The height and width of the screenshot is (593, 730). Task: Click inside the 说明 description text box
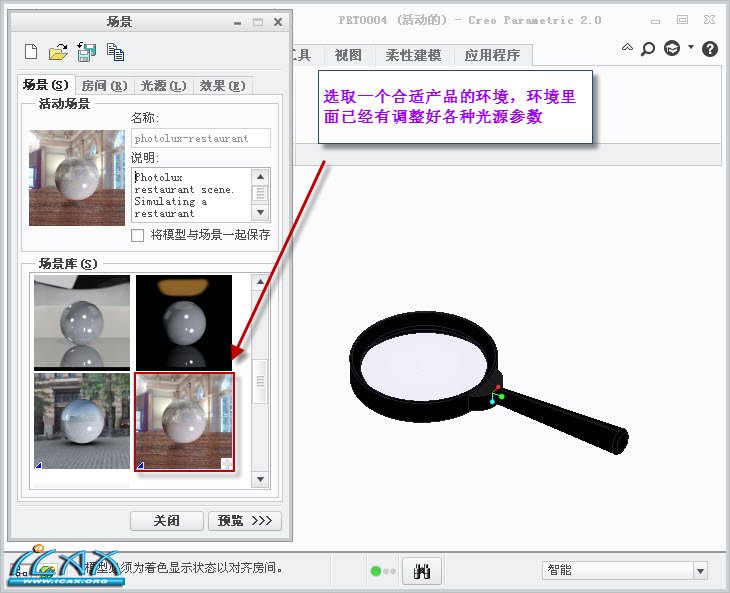(x=191, y=195)
